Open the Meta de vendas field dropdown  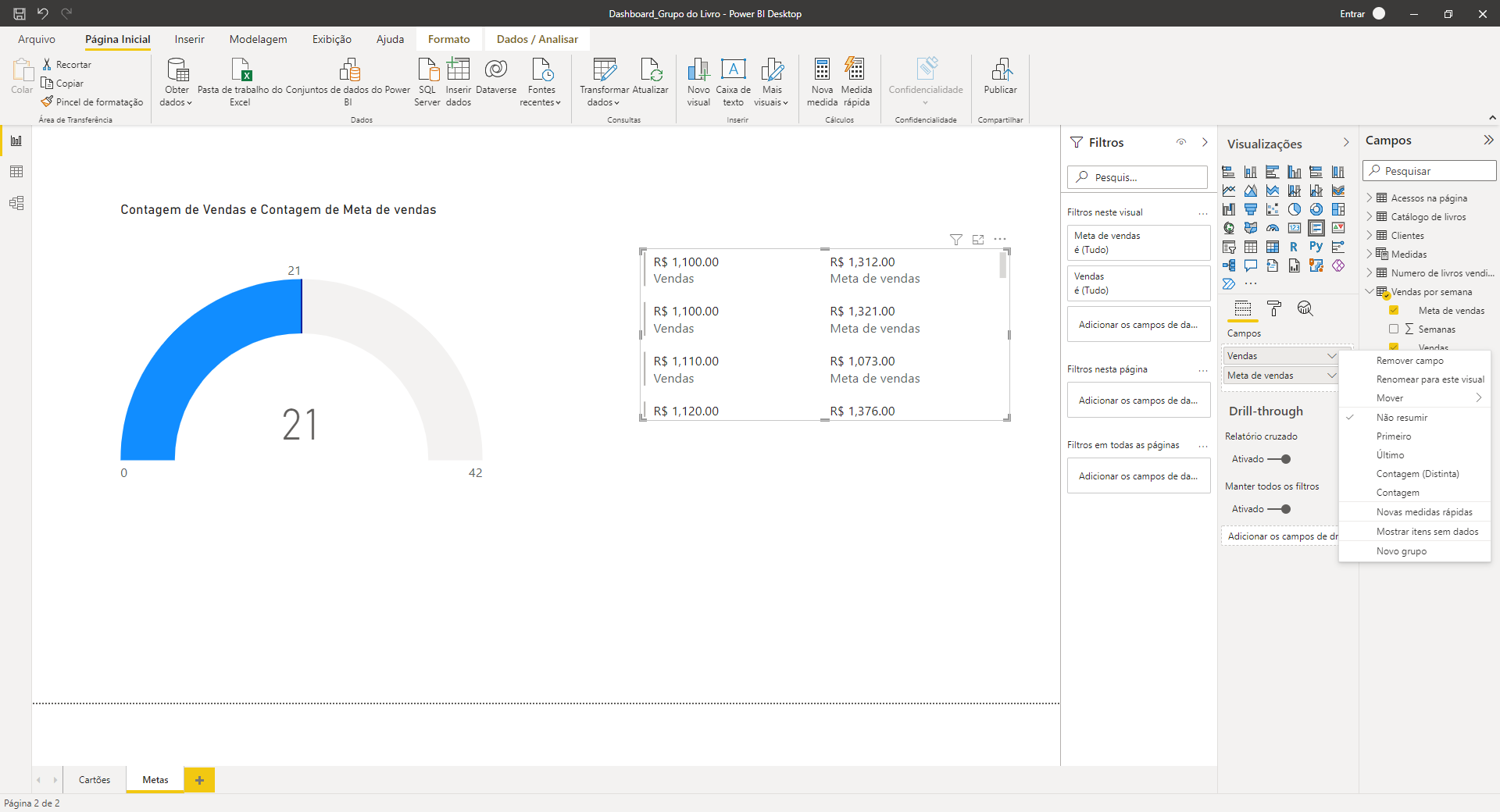click(x=1331, y=376)
